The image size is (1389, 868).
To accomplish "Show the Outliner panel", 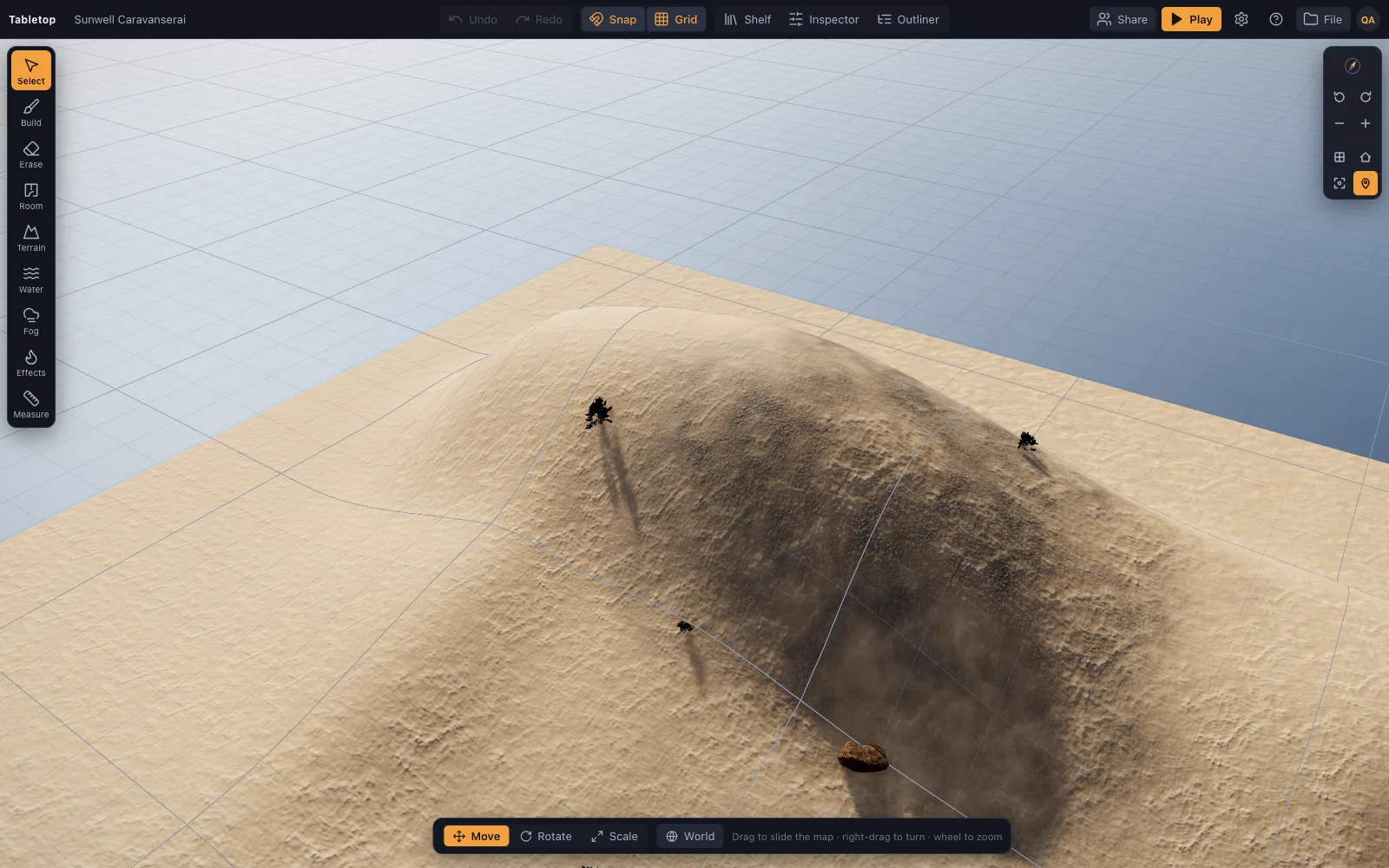I will click(x=908, y=19).
